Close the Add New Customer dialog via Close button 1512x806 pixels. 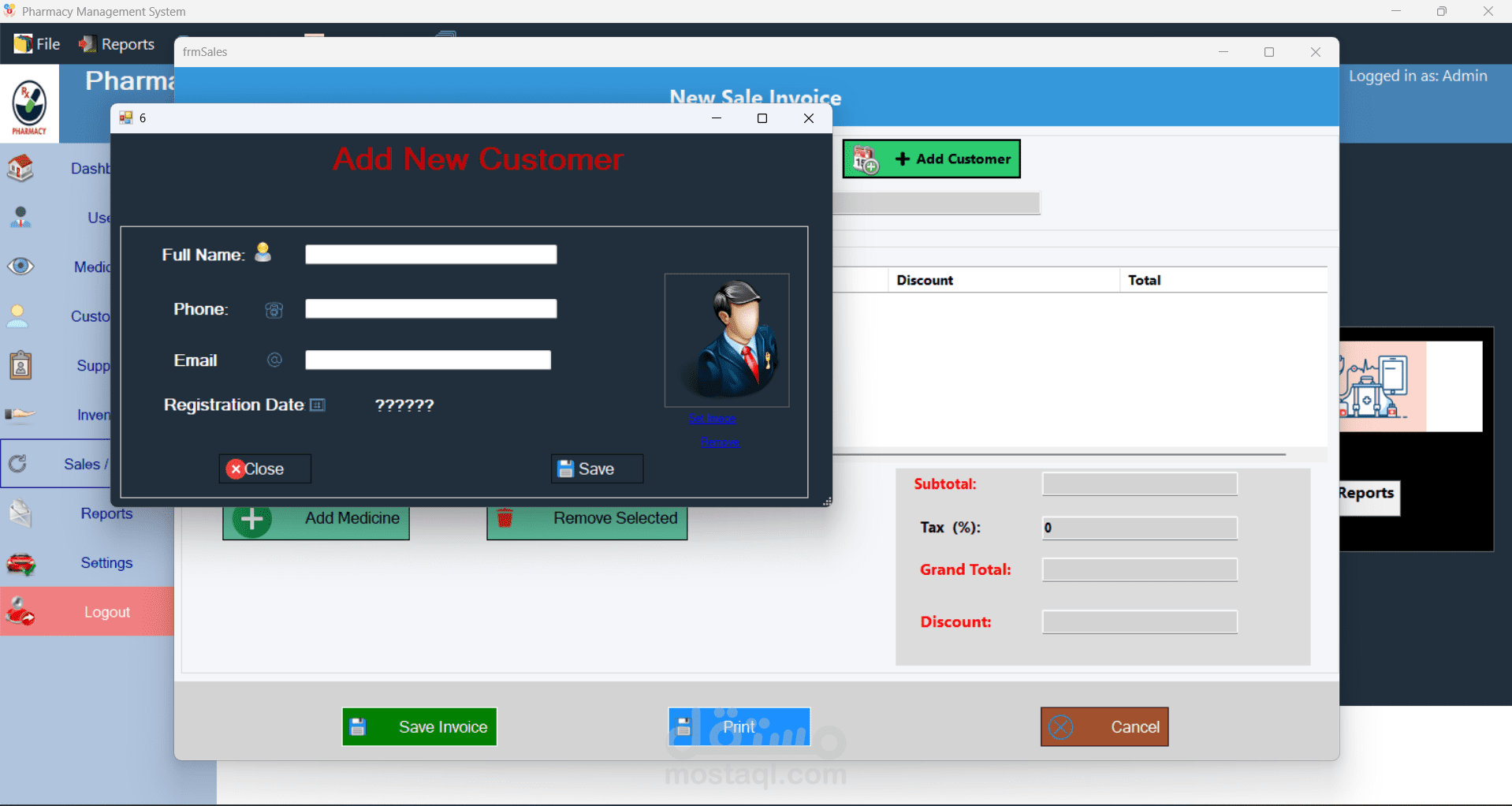pyautogui.click(x=265, y=468)
